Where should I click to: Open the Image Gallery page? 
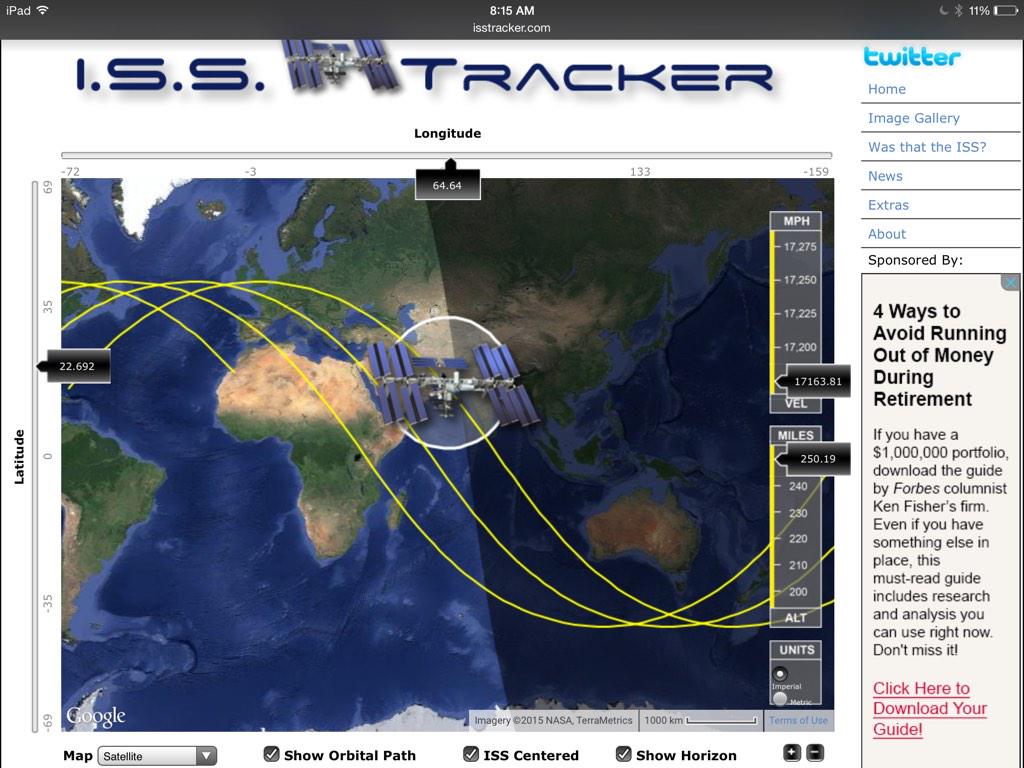(914, 118)
